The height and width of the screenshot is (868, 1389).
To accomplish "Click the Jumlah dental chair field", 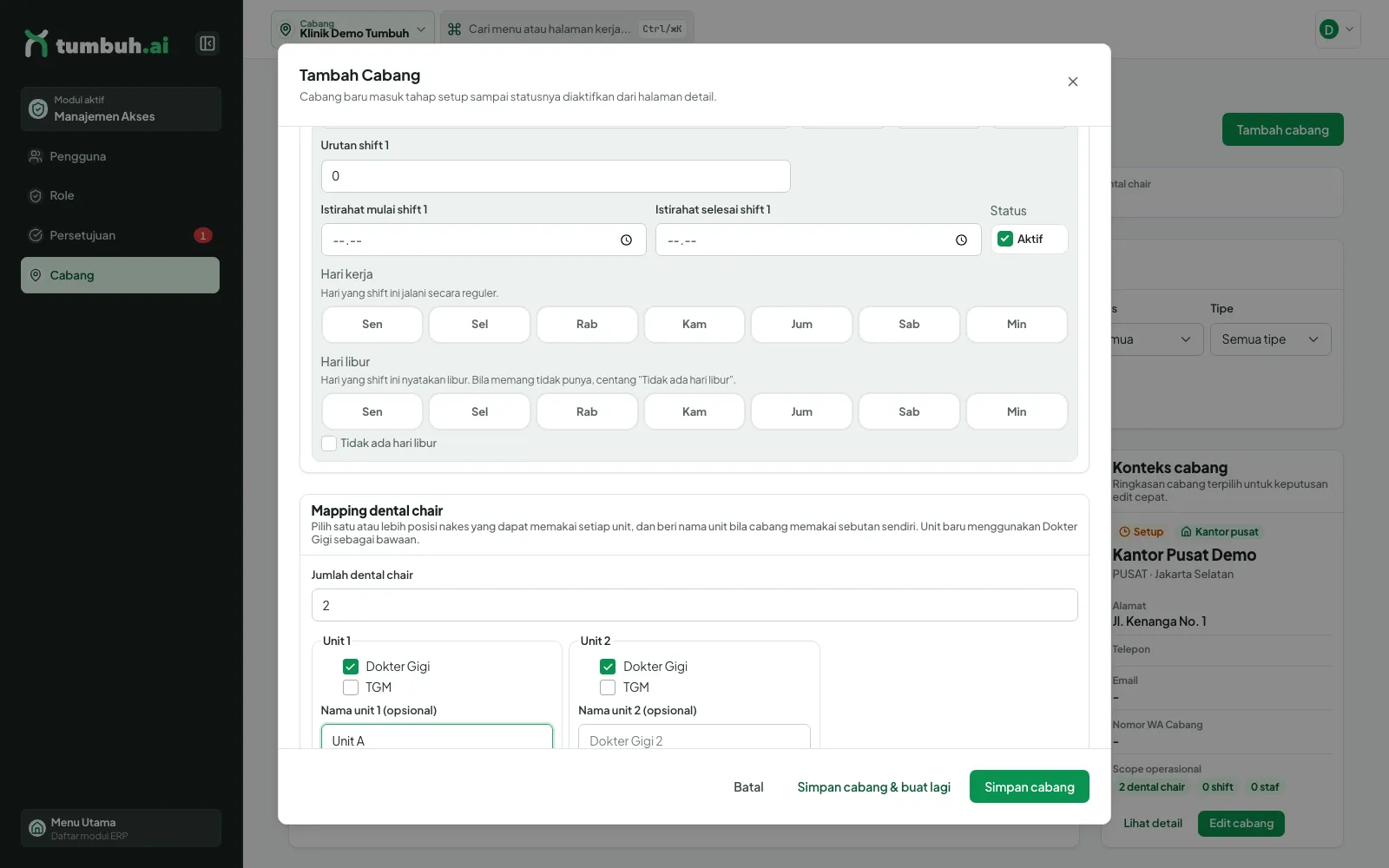I will point(694,605).
